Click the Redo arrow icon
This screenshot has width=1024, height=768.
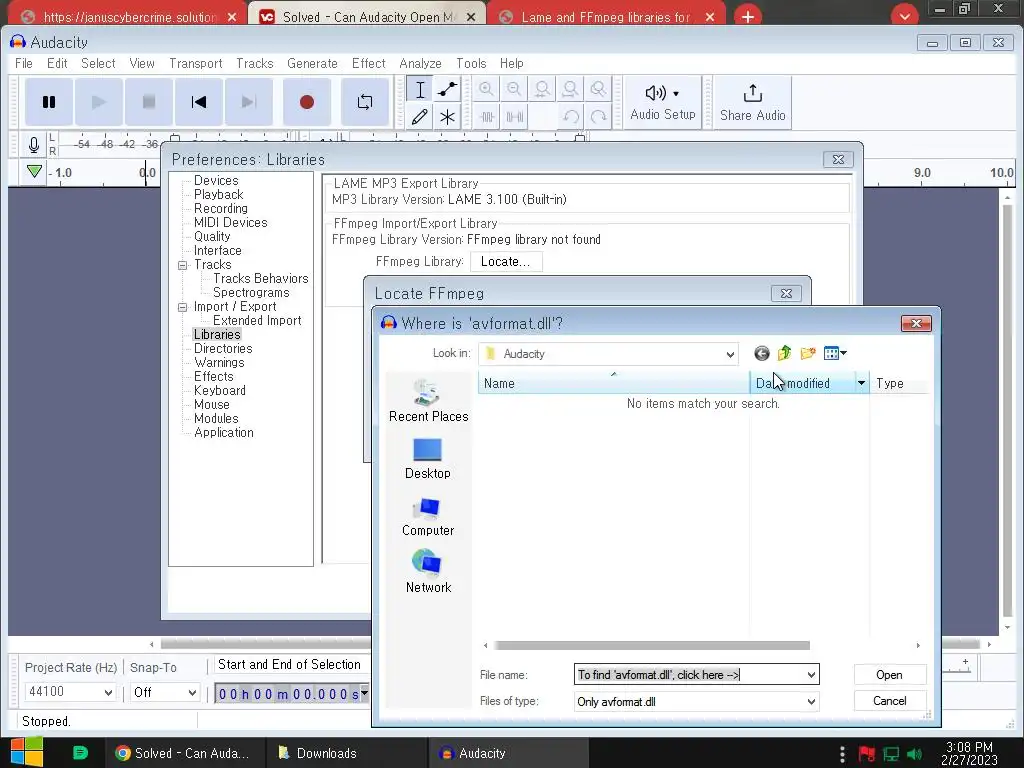coord(598,117)
